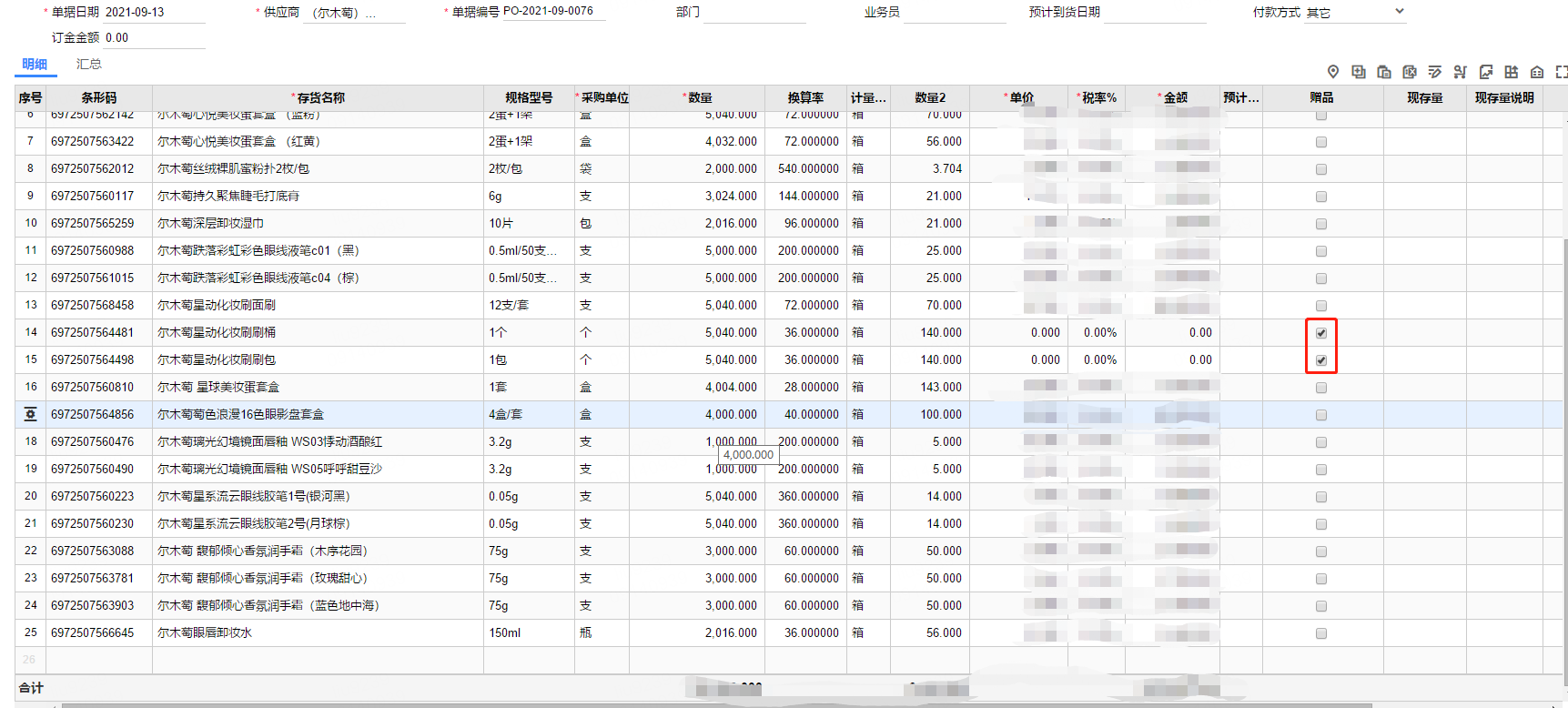This screenshot has height=708, width=1568.
Task: Check gift checkbox for row 25 眼唇卸妆水
Action: (1321, 633)
